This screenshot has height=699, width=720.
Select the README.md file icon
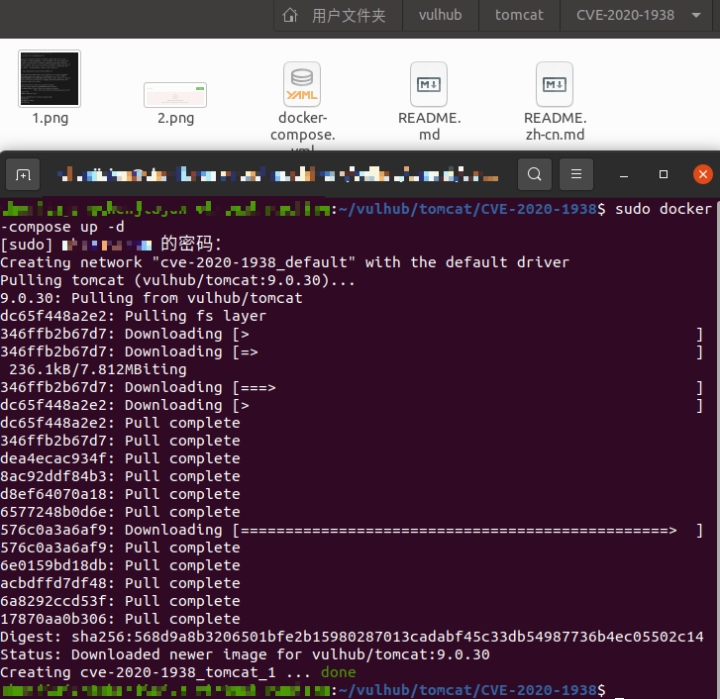429,84
